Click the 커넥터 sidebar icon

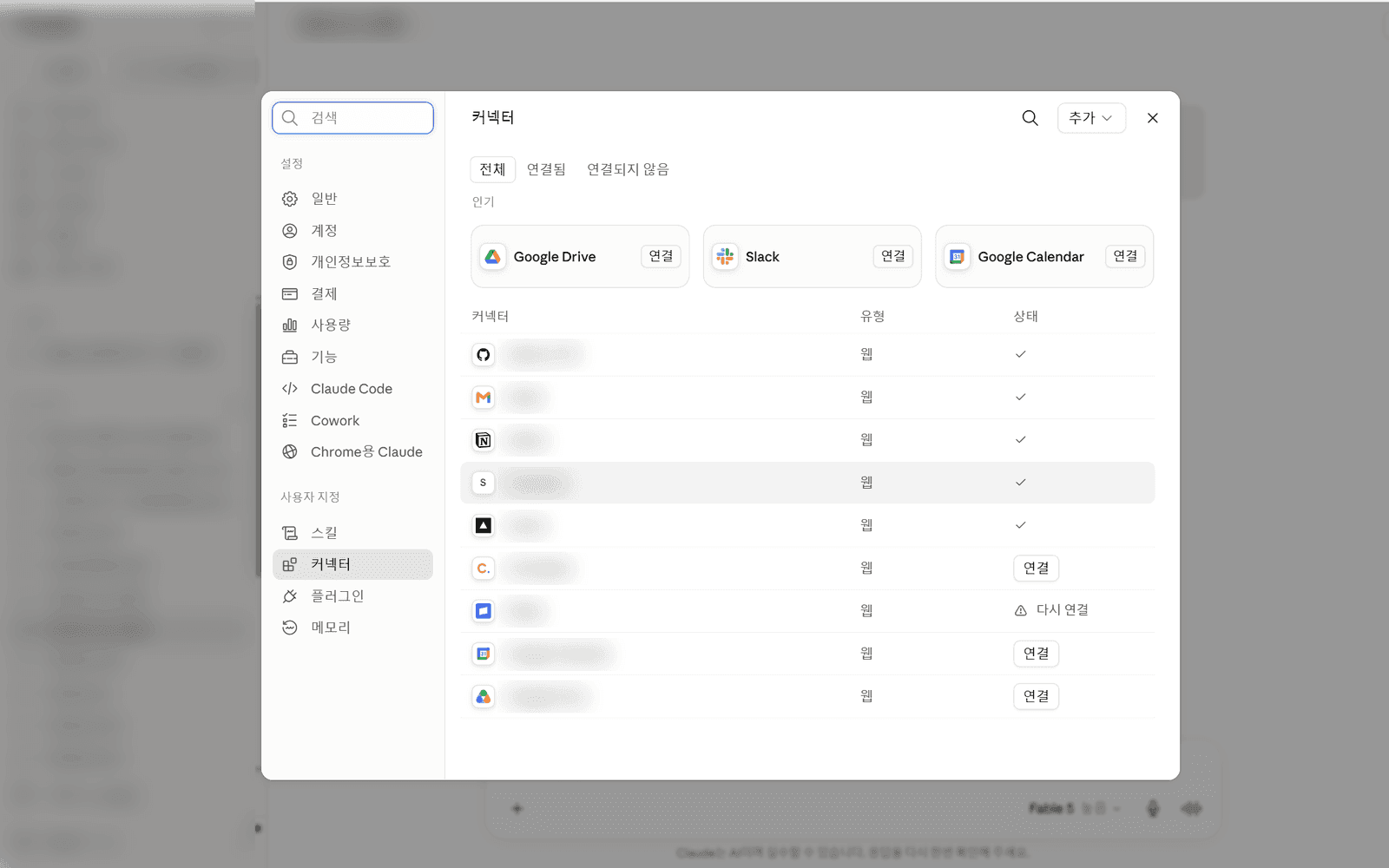click(290, 564)
